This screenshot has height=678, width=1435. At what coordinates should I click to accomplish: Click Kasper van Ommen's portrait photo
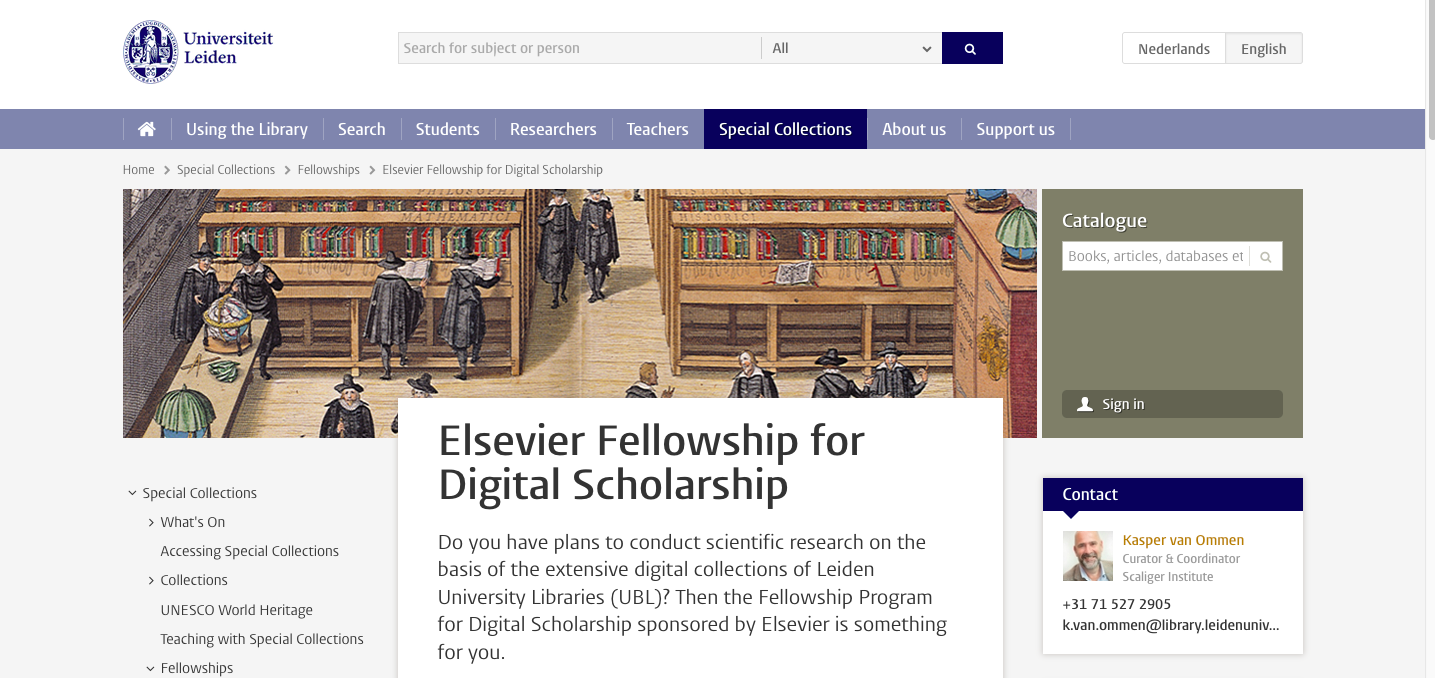[1088, 556]
